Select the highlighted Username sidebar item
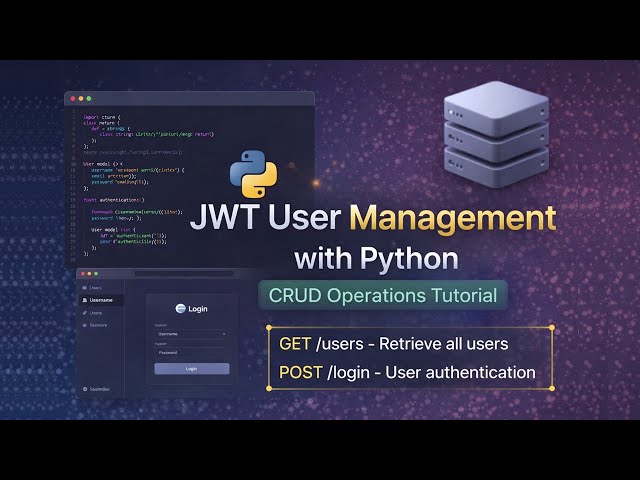Image resolution: width=640 pixels, height=480 pixels. [100, 300]
